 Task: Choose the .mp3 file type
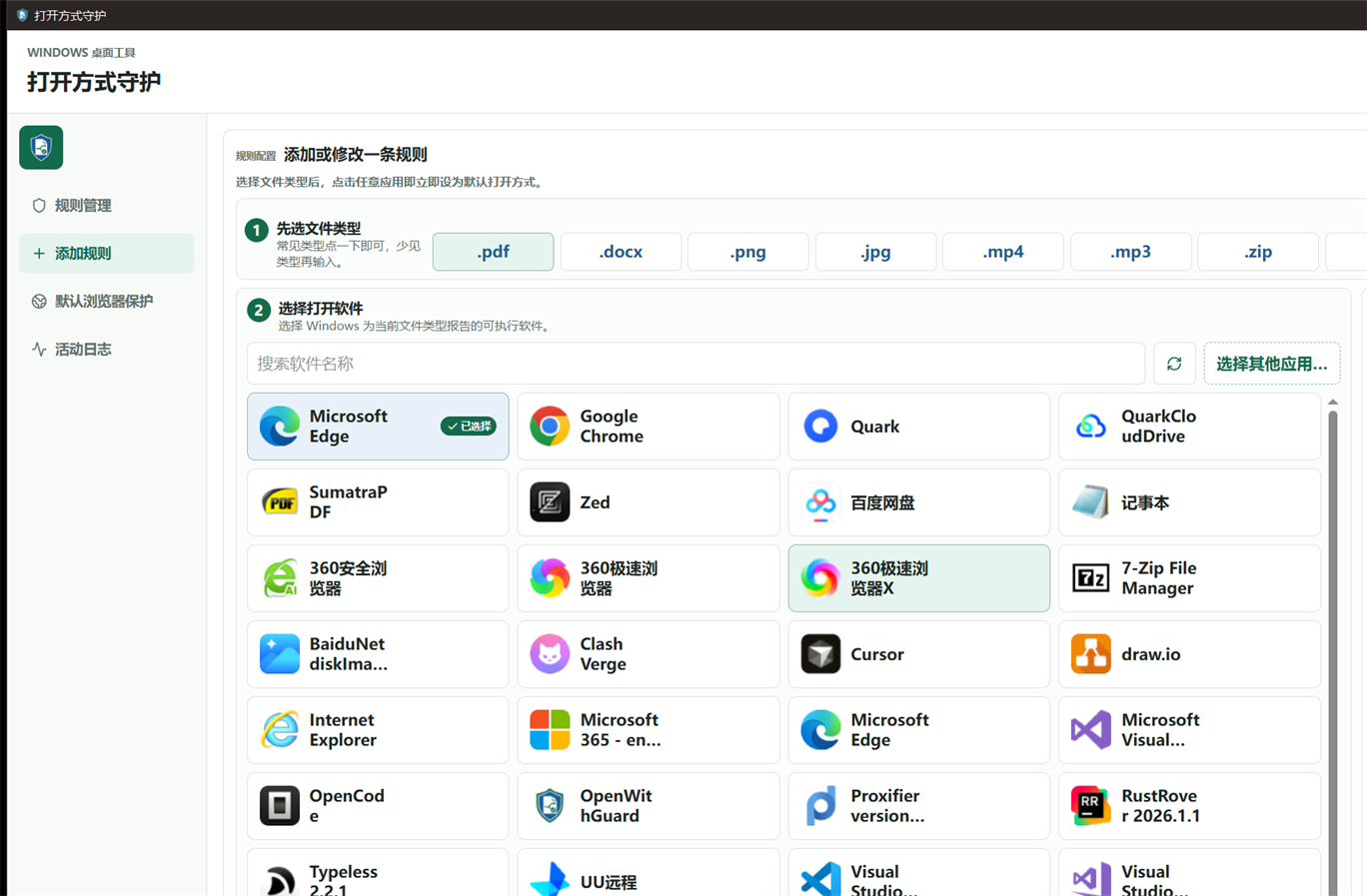click(x=1130, y=252)
